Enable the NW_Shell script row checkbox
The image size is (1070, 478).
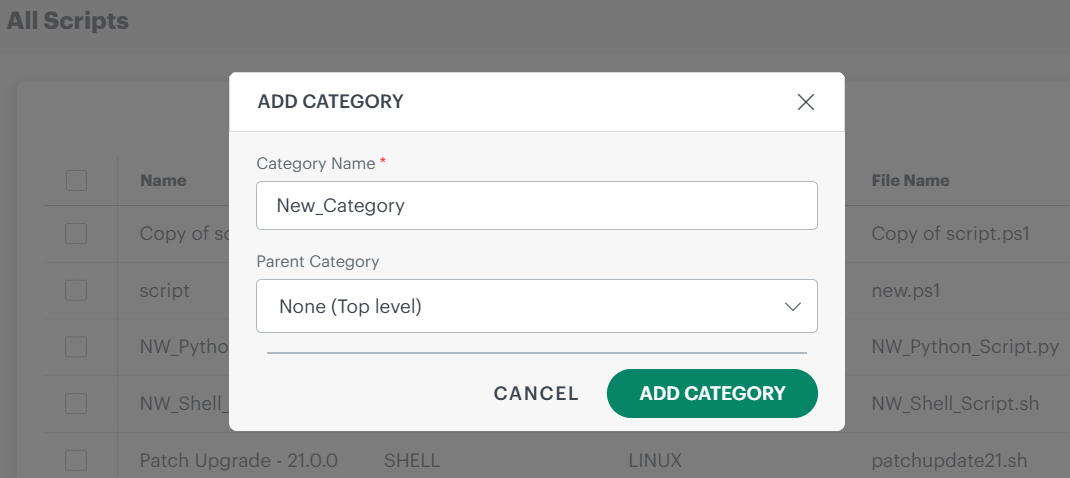point(76,404)
